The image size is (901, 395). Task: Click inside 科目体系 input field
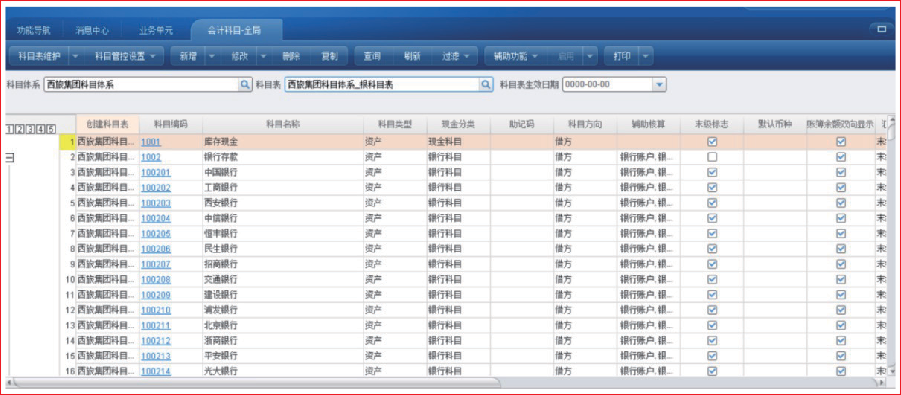click(x=141, y=85)
